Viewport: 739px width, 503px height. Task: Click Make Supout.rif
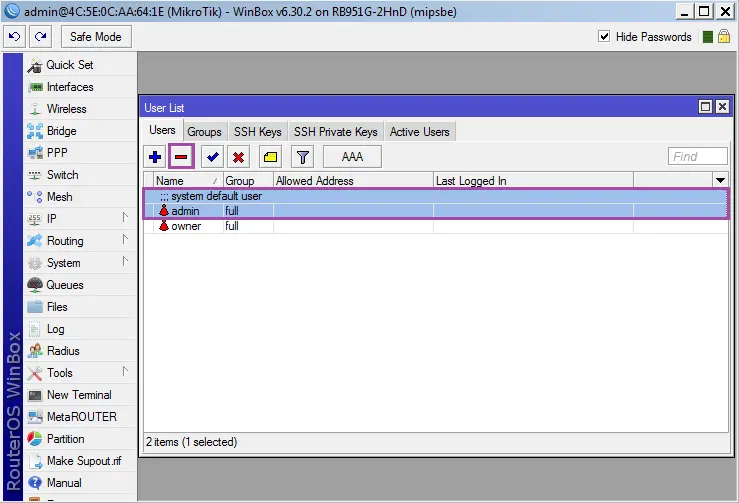(x=80, y=461)
